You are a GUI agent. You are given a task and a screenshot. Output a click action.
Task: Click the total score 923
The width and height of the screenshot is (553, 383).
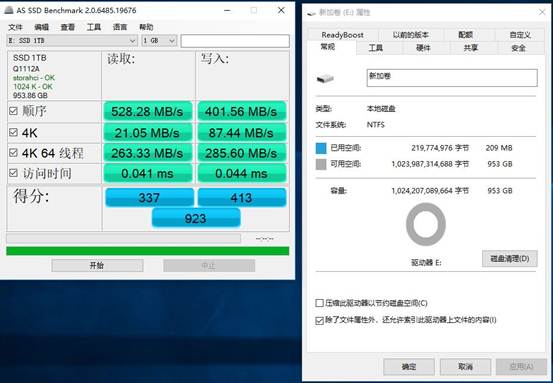click(196, 218)
